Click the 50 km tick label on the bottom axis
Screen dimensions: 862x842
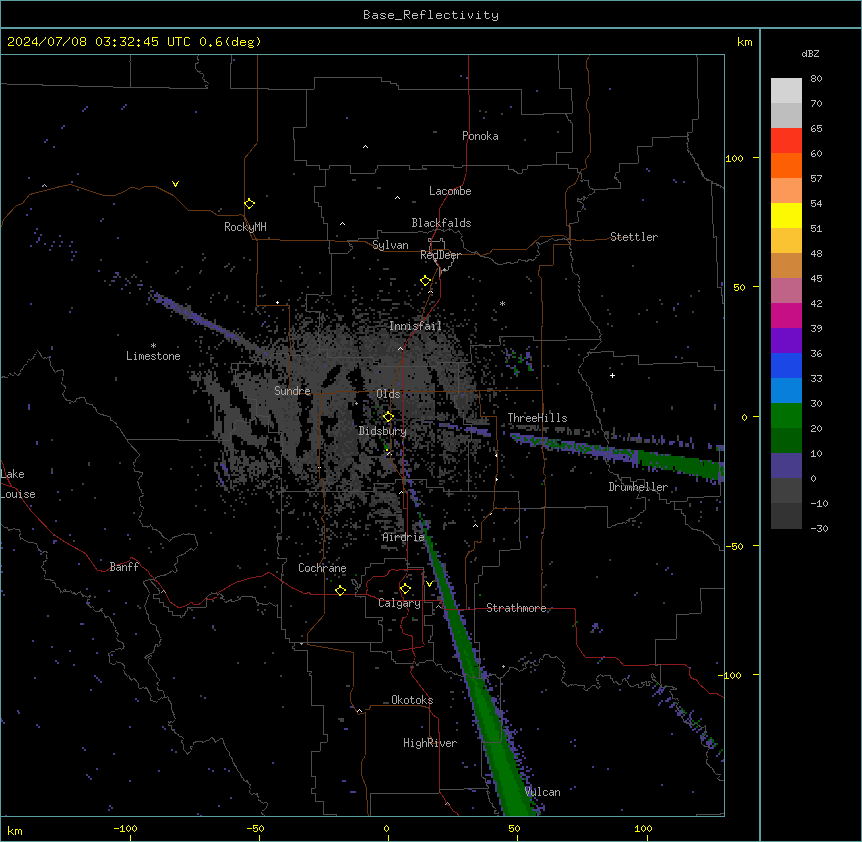coord(515,828)
